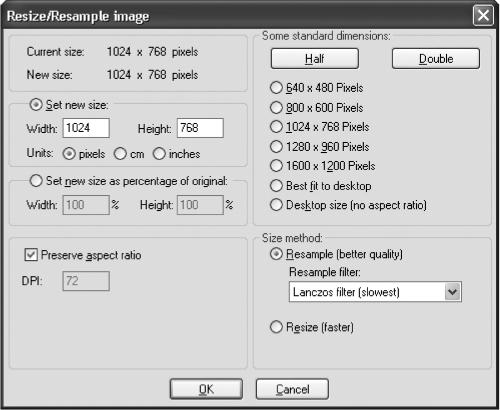This screenshot has height=410, width=500.
Task: Open the Resample filter dropdown
Action: coord(452,292)
